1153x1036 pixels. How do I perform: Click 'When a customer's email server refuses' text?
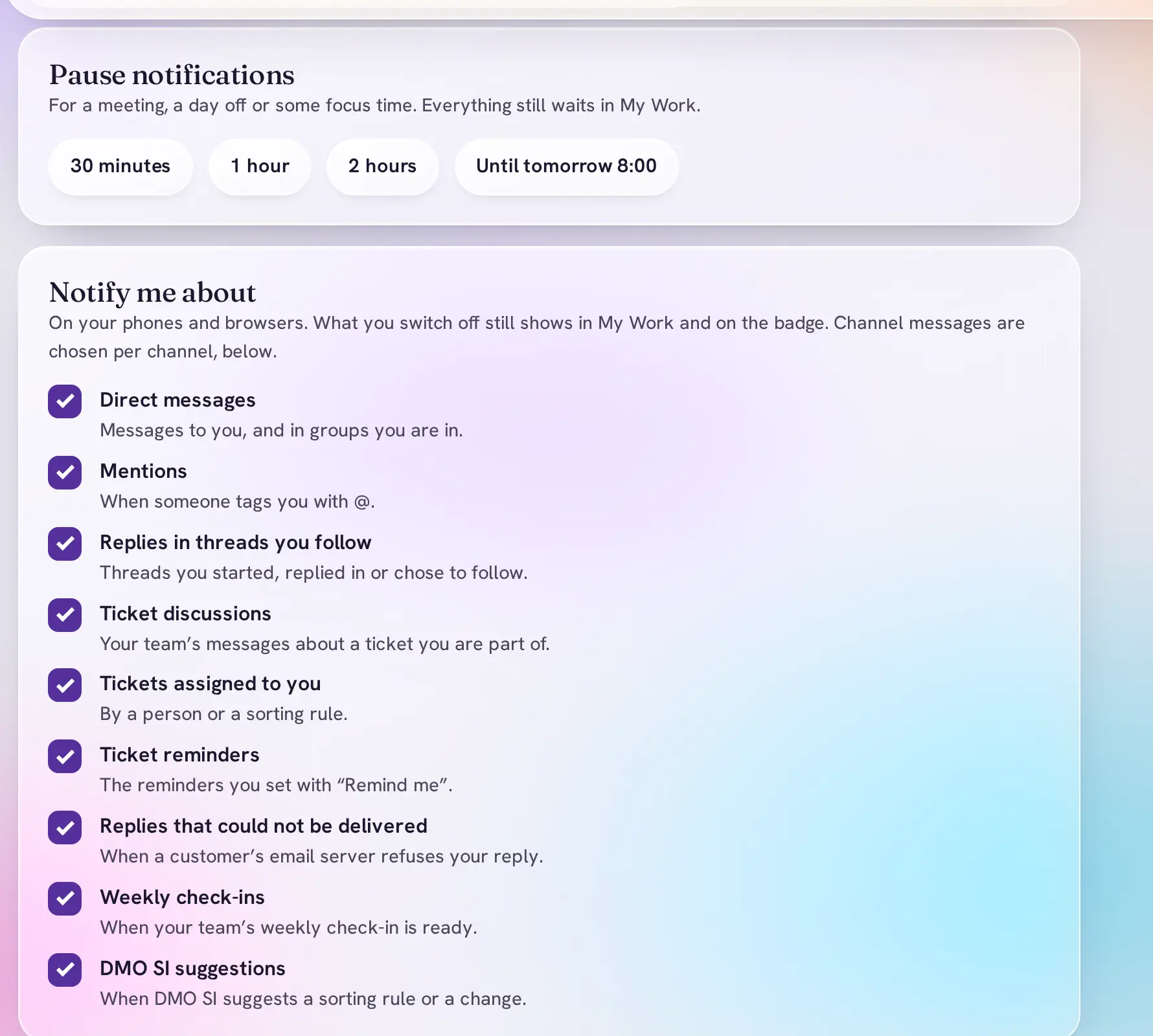coord(321,857)
